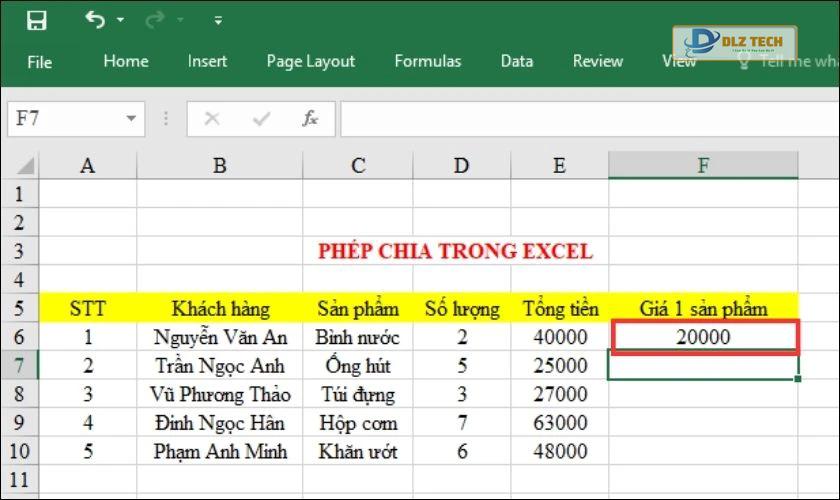Select total cell 25000

point(559,365)
